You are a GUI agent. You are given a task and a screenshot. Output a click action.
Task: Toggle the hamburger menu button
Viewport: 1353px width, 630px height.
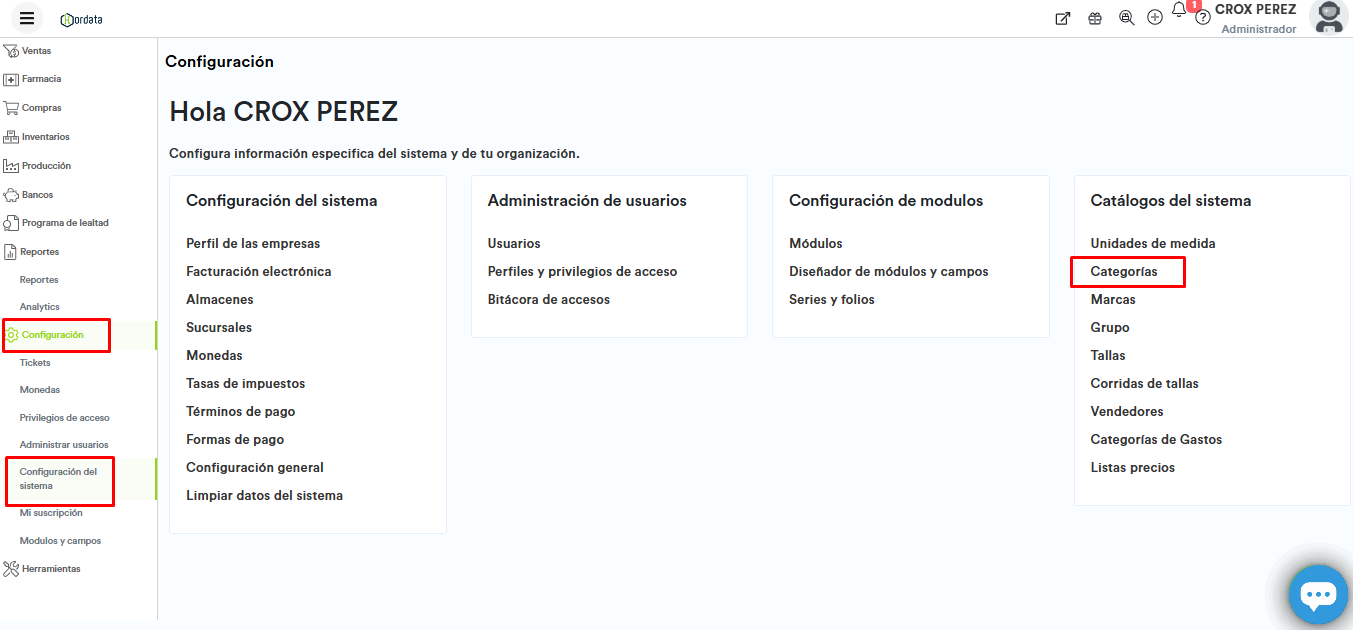[x=27, y=18]
